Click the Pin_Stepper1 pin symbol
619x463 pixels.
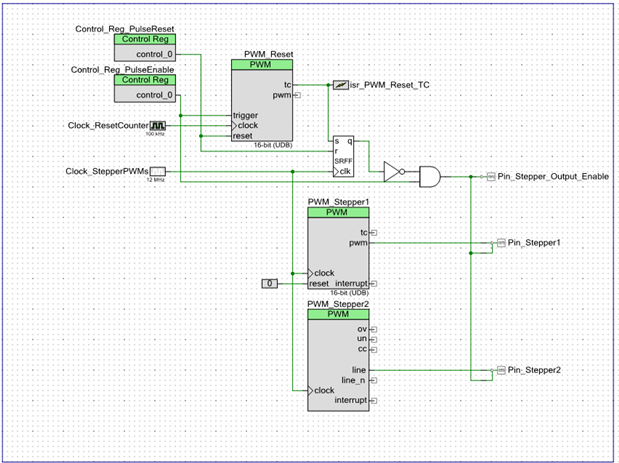[501, 243]
